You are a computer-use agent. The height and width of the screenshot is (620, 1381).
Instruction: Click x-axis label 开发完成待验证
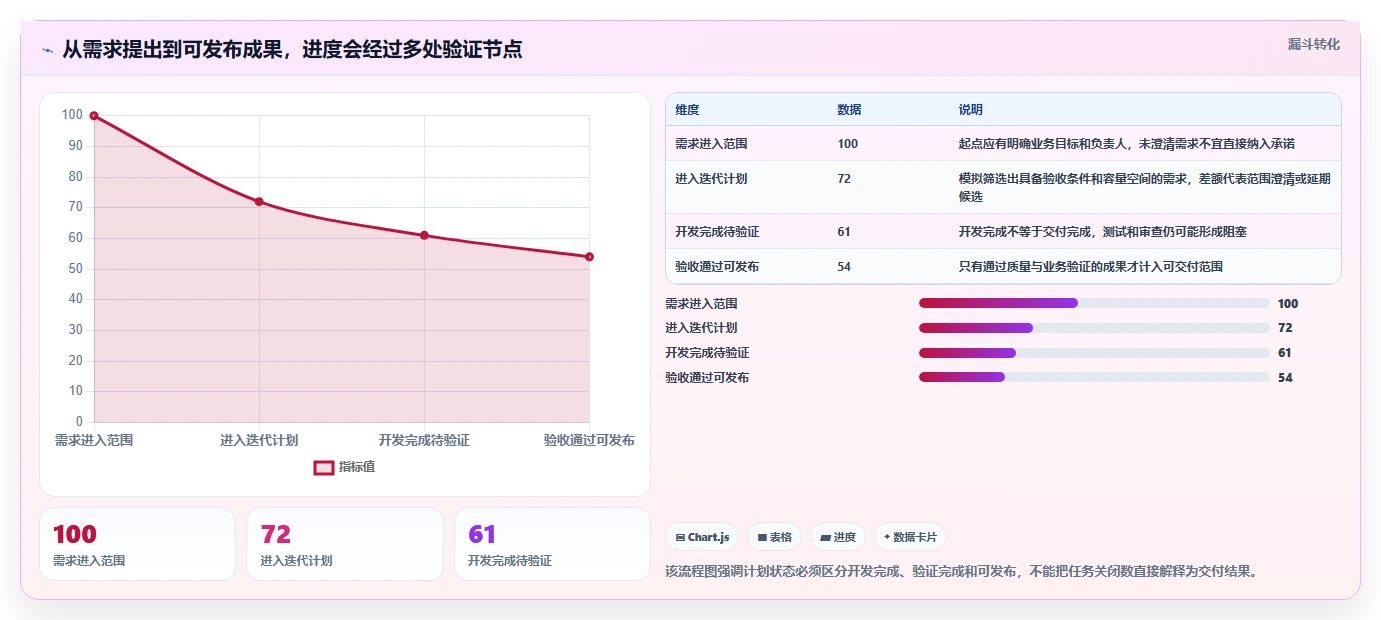[x=424, y=440]
